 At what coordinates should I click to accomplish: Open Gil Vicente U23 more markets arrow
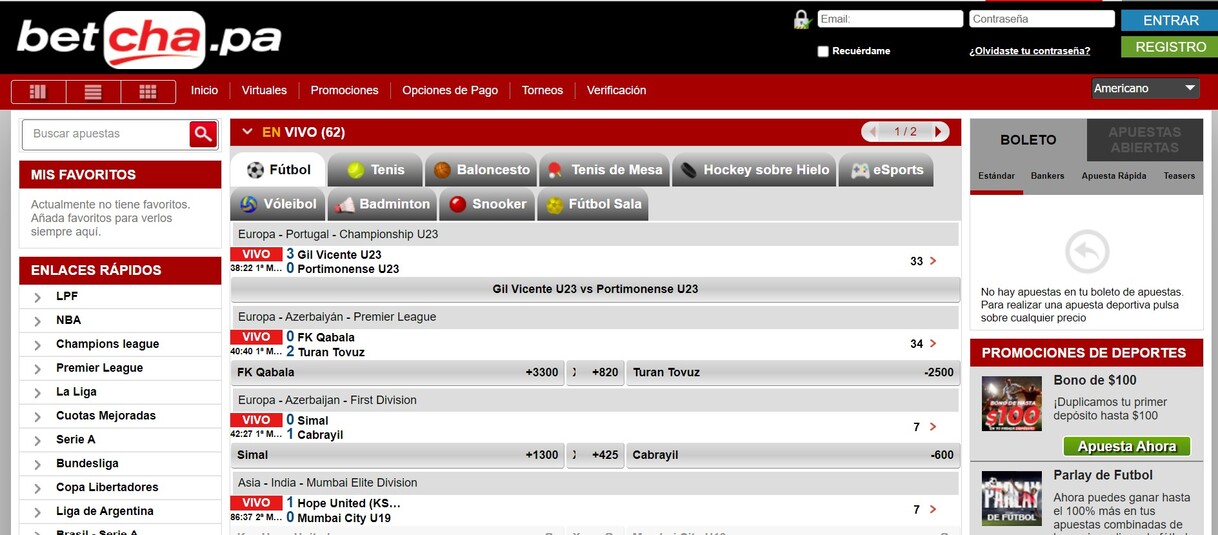point(933,261)
